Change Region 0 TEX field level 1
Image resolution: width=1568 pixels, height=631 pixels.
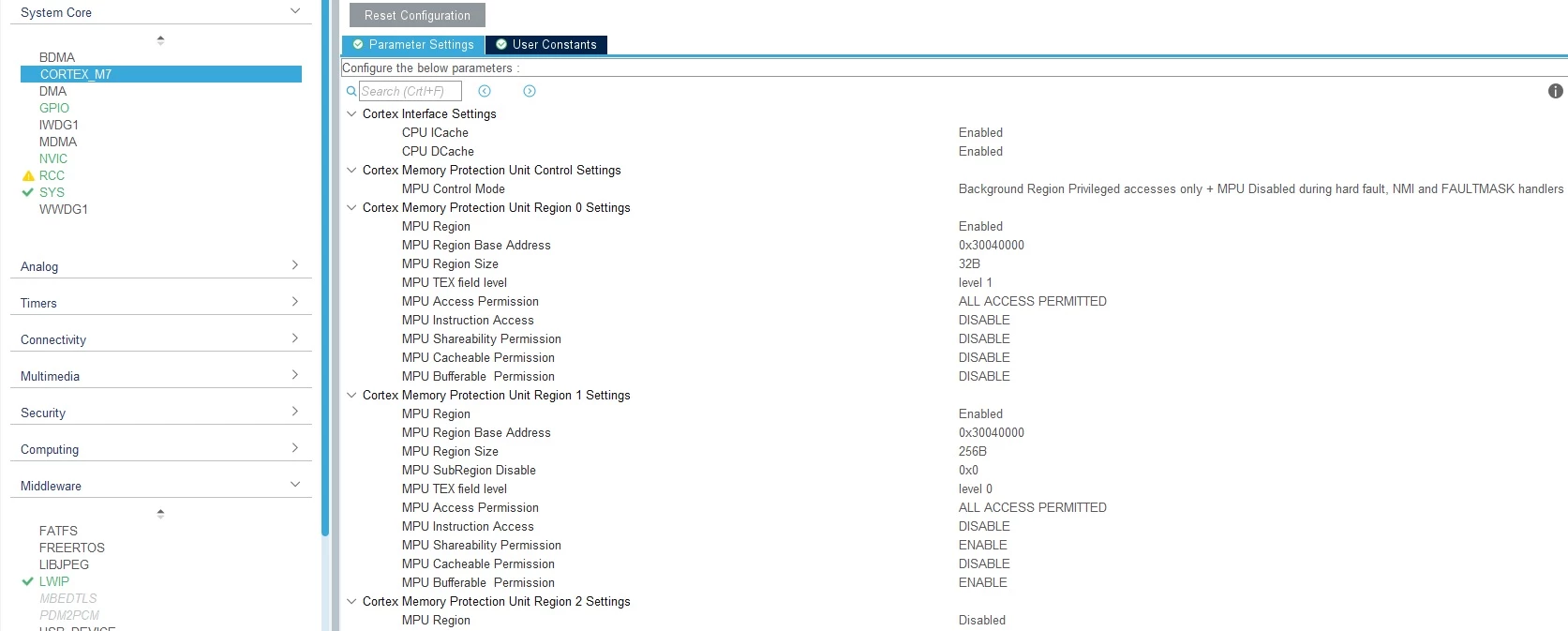[x=976, y=282]
